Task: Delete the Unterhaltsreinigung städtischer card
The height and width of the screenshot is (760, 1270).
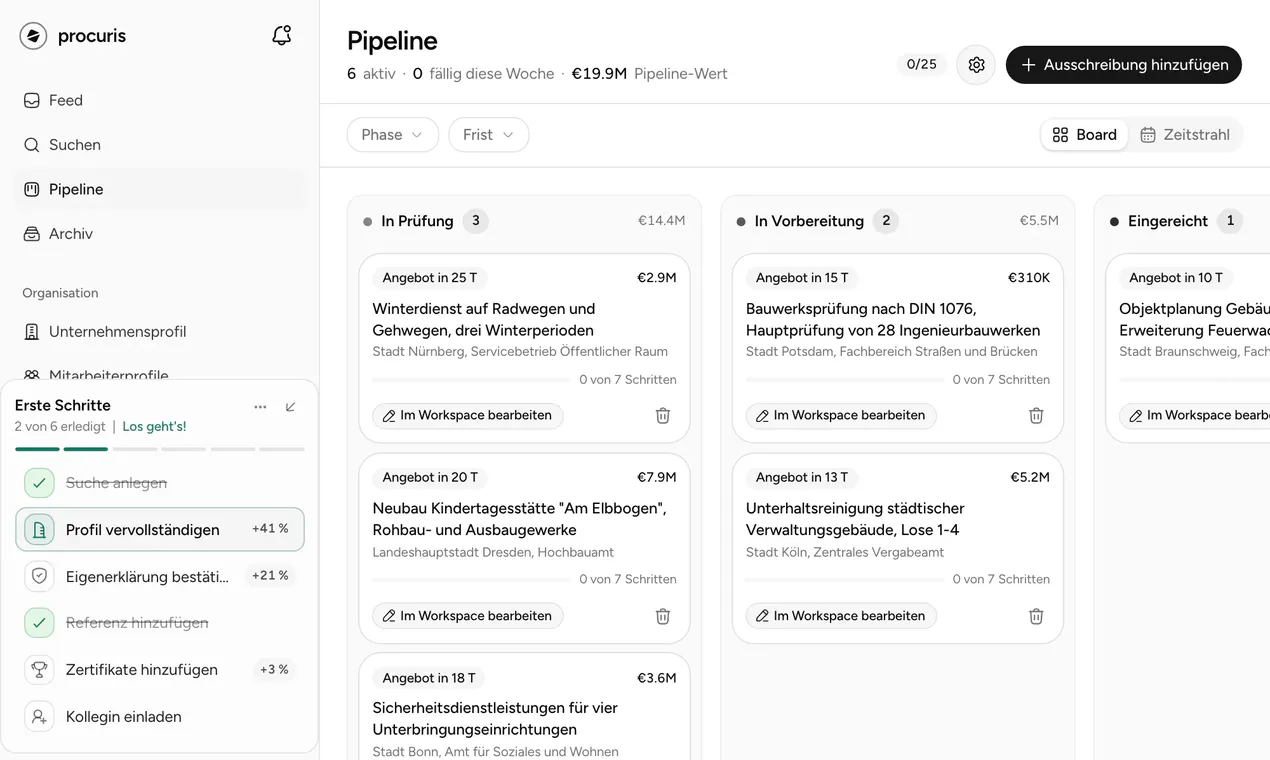Action: pos(1036,616)
